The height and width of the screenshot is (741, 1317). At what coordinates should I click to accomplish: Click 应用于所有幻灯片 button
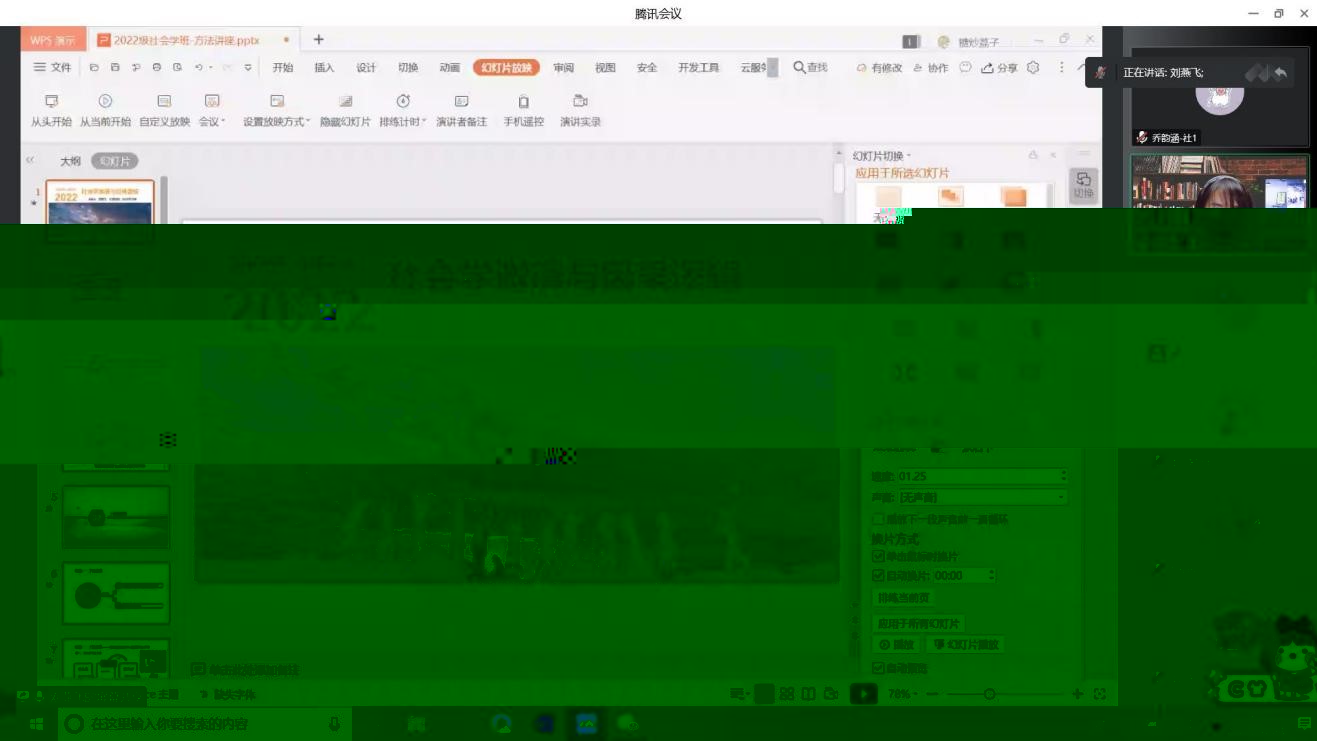pyautogui.click(x=919, y=624)
